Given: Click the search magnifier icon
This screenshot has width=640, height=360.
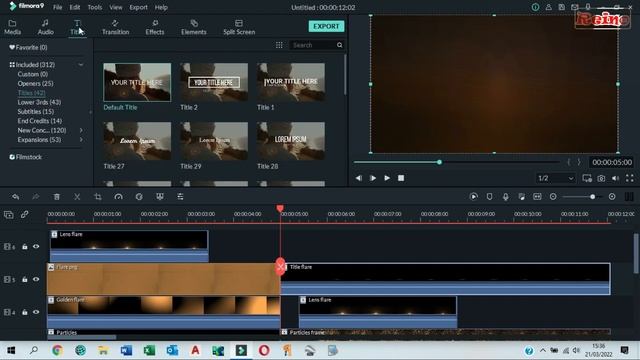Looking at the screenshot, I should [x=340, y=45].
